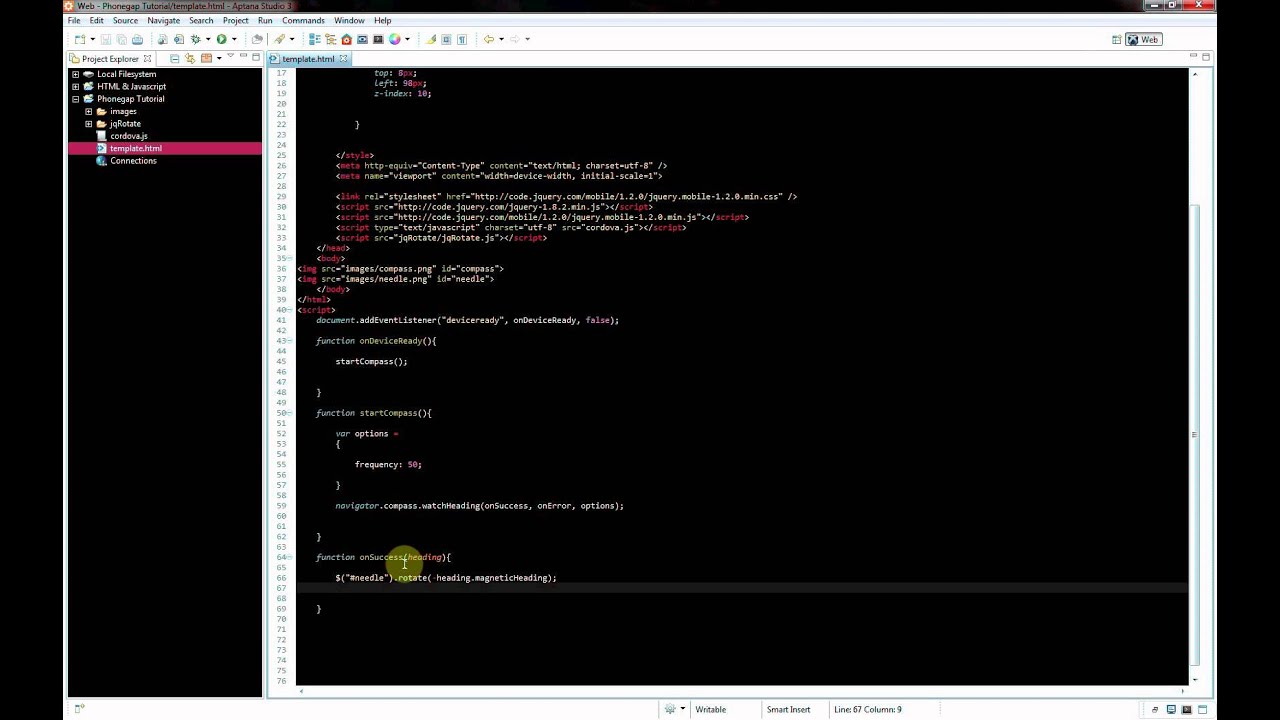Image resolution: width=1280 pixels, height=720 pixels.
Task: Collapse the onDeviceReady function fold at line 43
Action: tap(290, 341)
